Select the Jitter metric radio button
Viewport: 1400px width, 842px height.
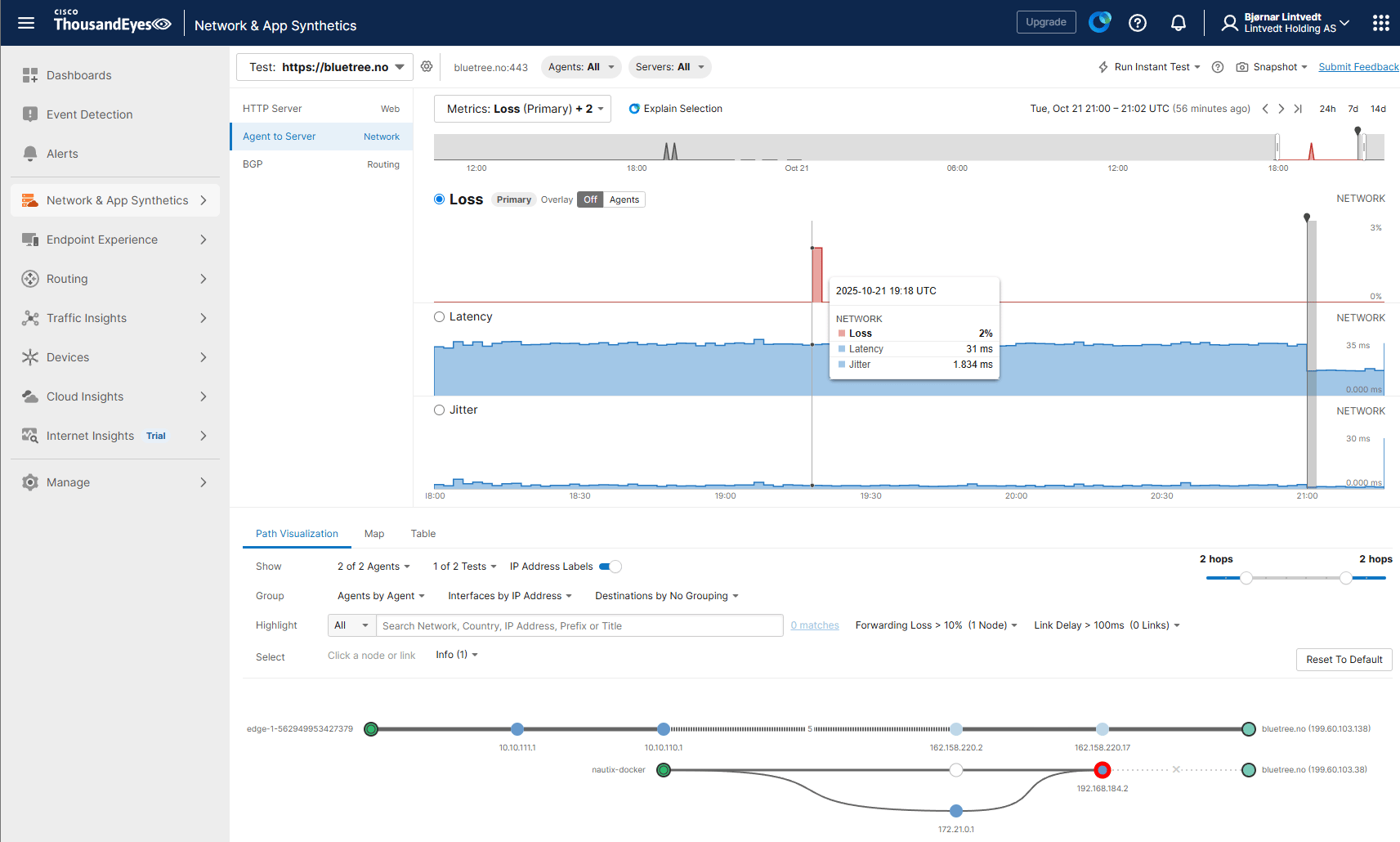440,410
